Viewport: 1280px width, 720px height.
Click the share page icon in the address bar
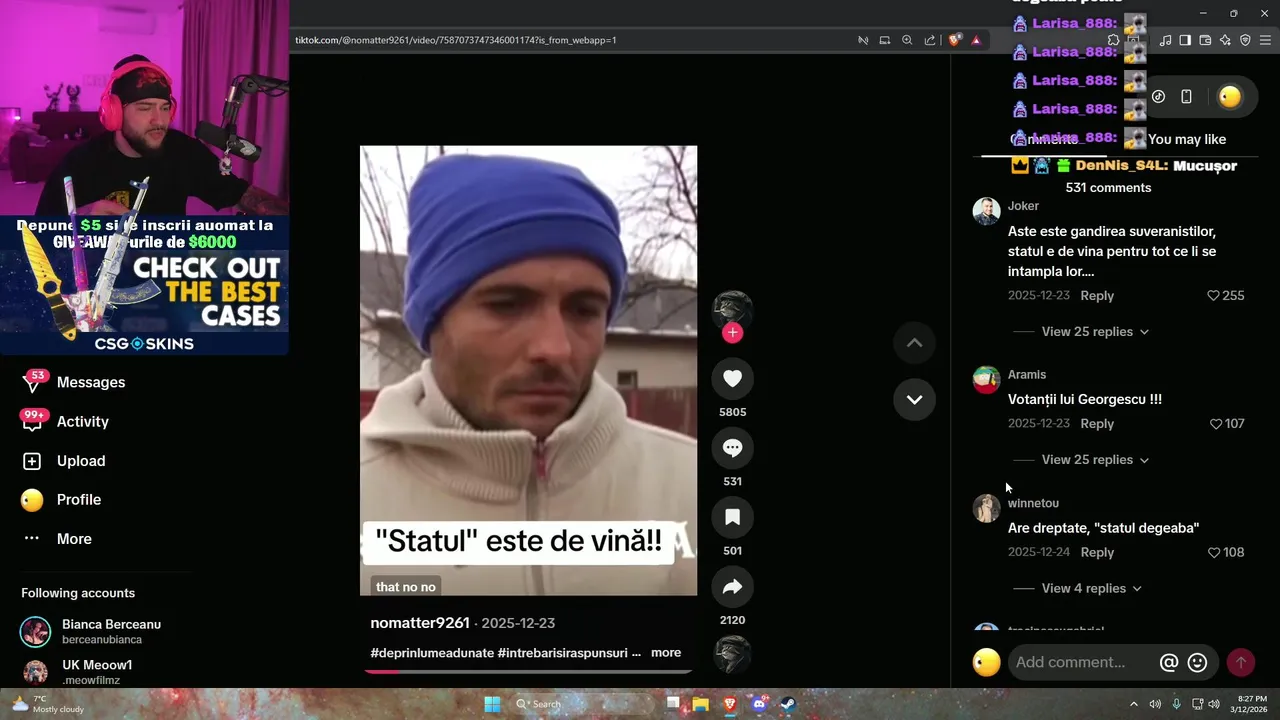pyautogui.click(x=930, y=40)
